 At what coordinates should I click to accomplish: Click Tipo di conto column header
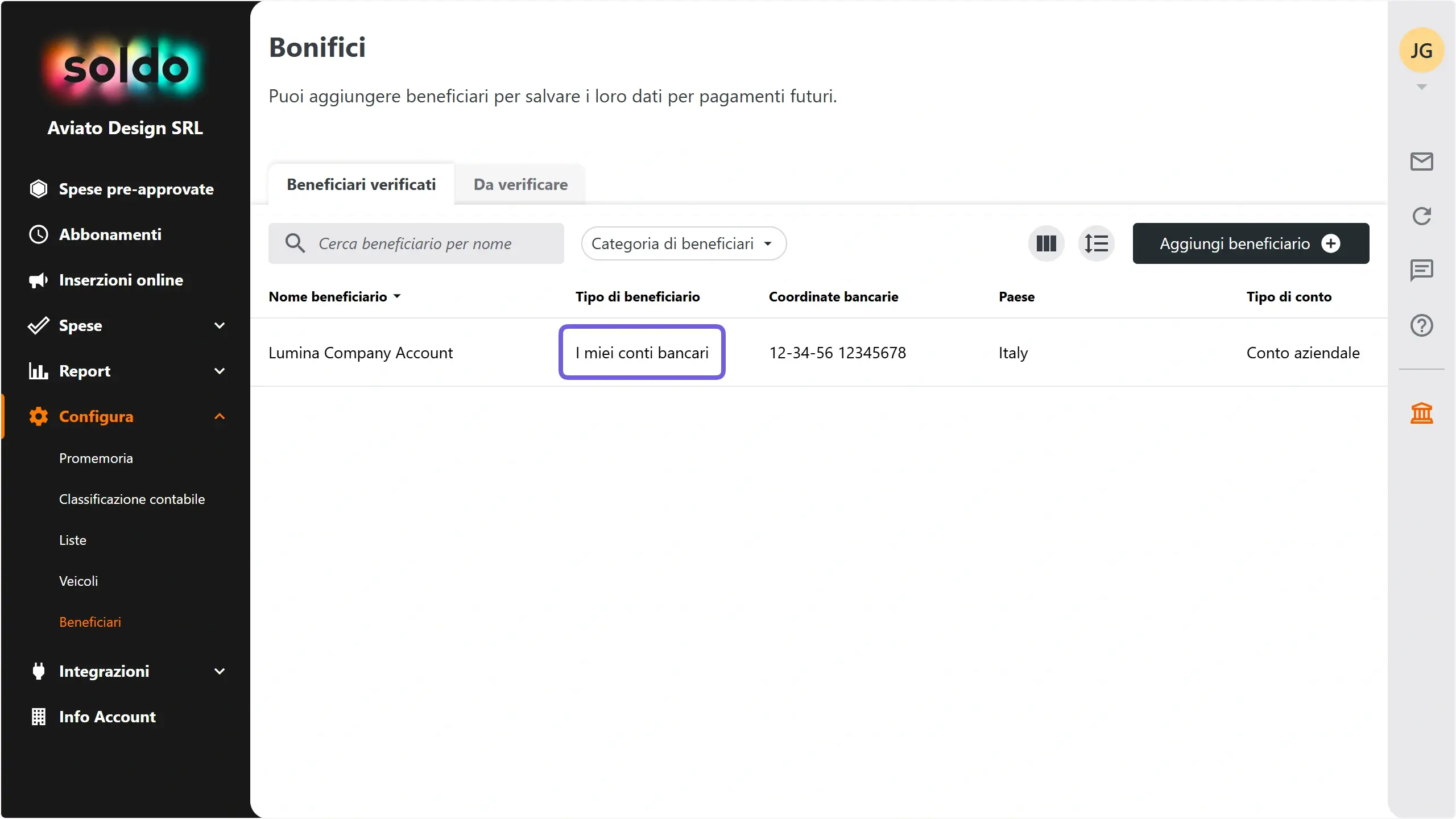coord(1289,296)
